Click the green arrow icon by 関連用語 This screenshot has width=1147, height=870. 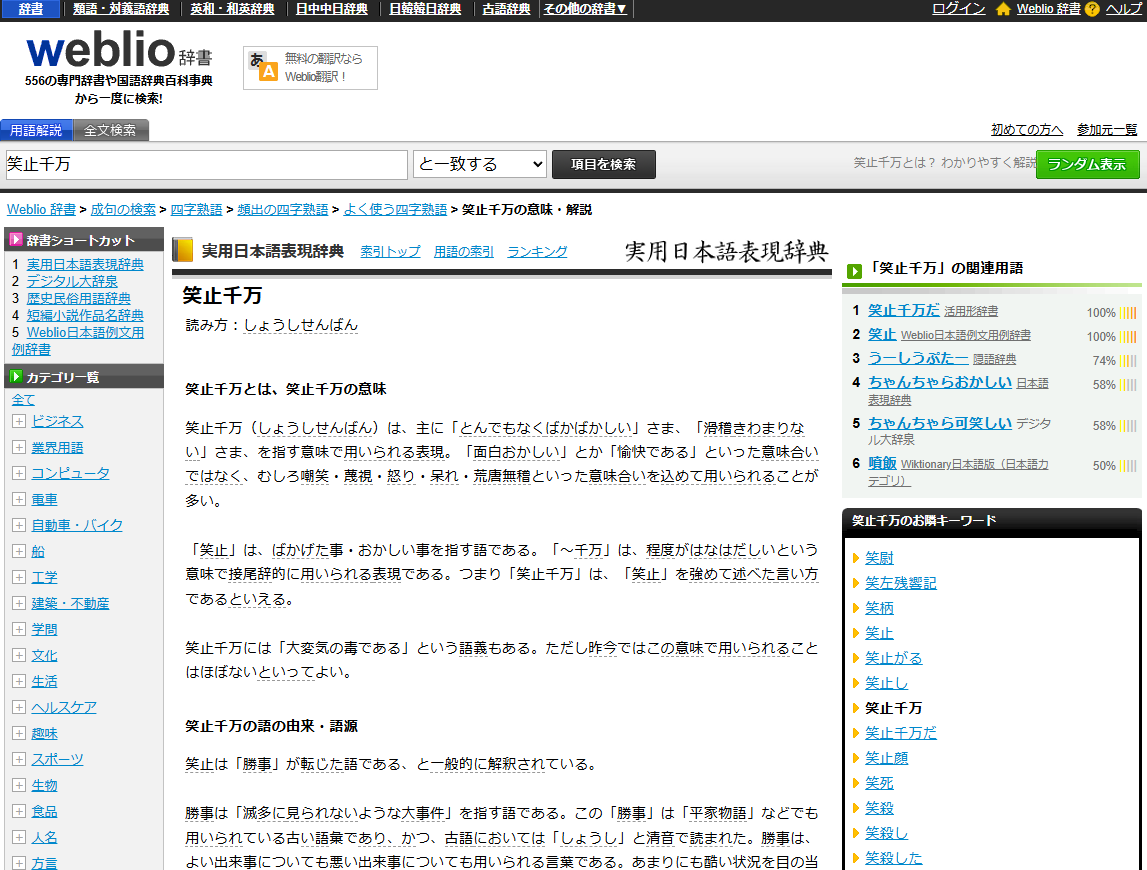pos(854,271)
